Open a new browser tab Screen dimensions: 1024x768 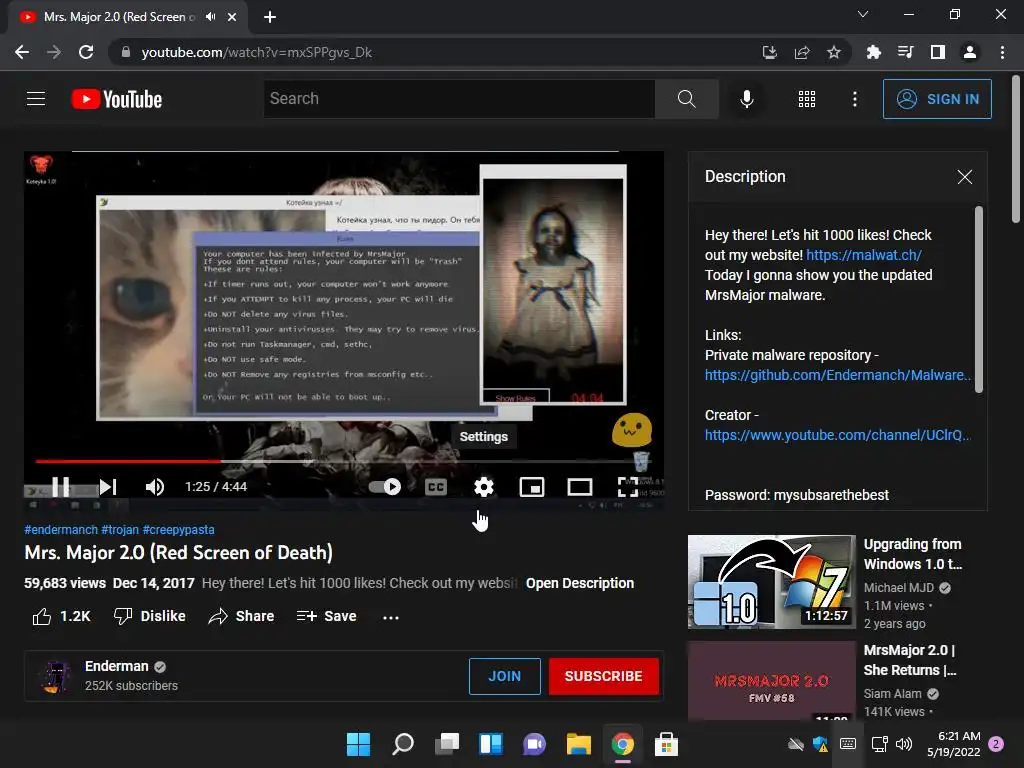coord(270,17)
